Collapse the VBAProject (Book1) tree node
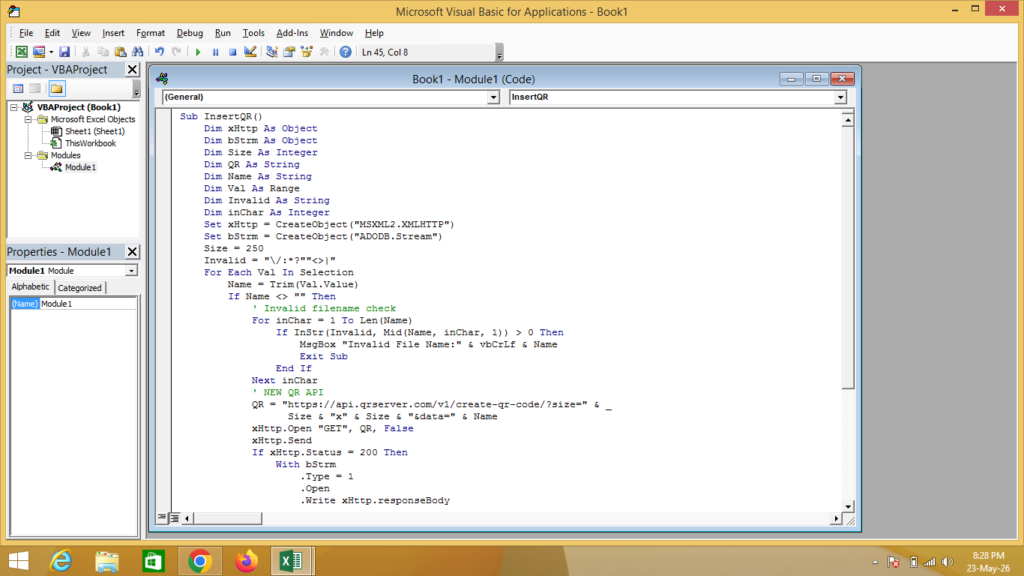This screenshot has height=576, width=1024. click(x=14, y=107)
